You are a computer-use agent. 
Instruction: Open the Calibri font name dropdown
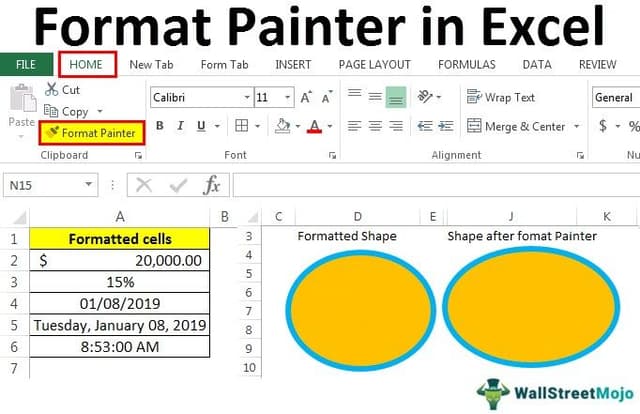(247, 98)
